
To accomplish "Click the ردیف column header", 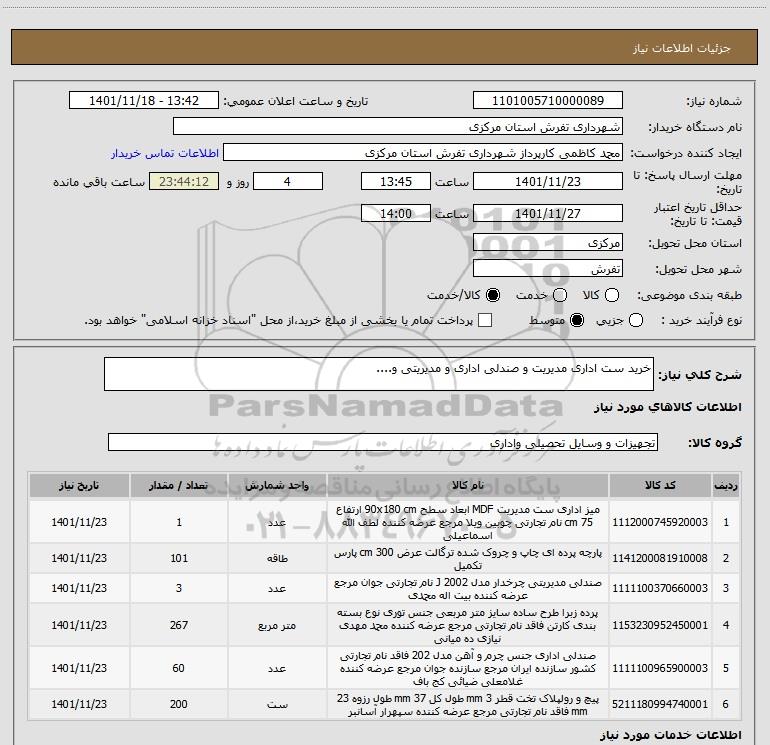I will click(x=726, y=486).
